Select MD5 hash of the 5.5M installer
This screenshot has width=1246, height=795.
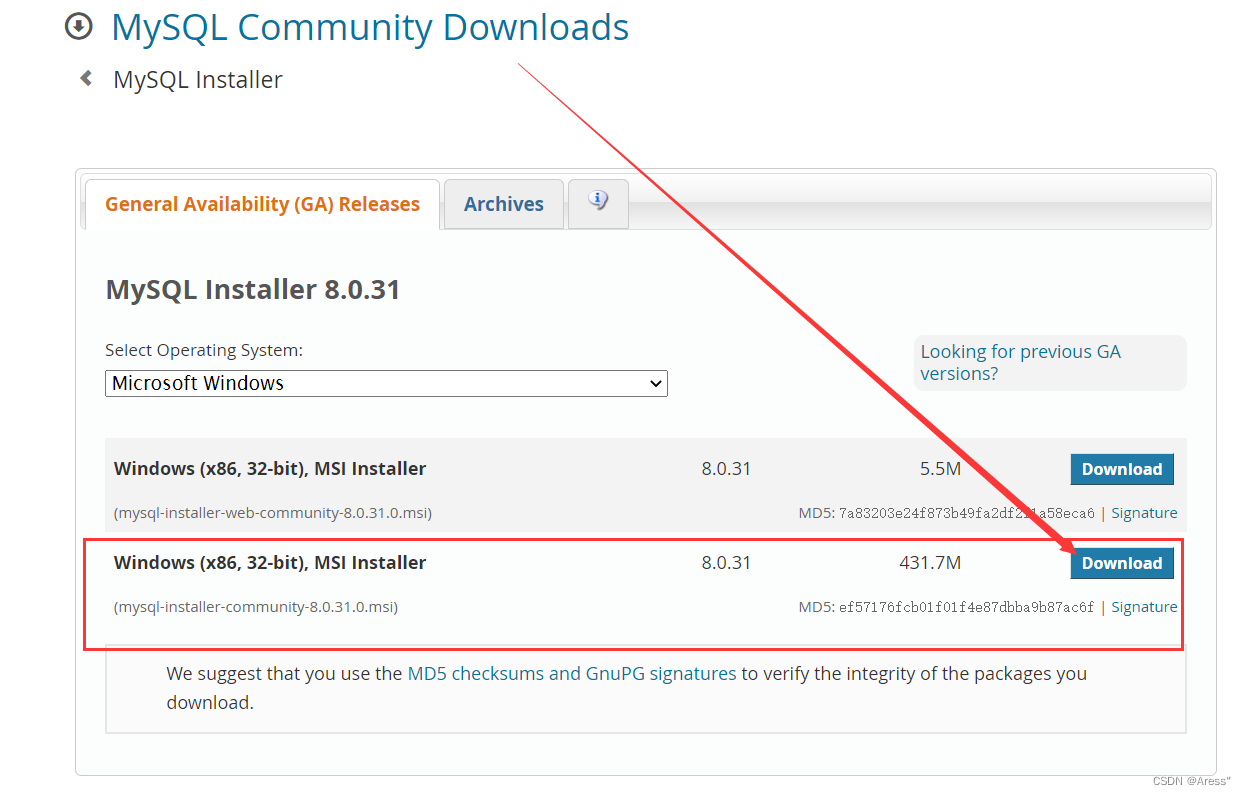[x=967, y=513]
